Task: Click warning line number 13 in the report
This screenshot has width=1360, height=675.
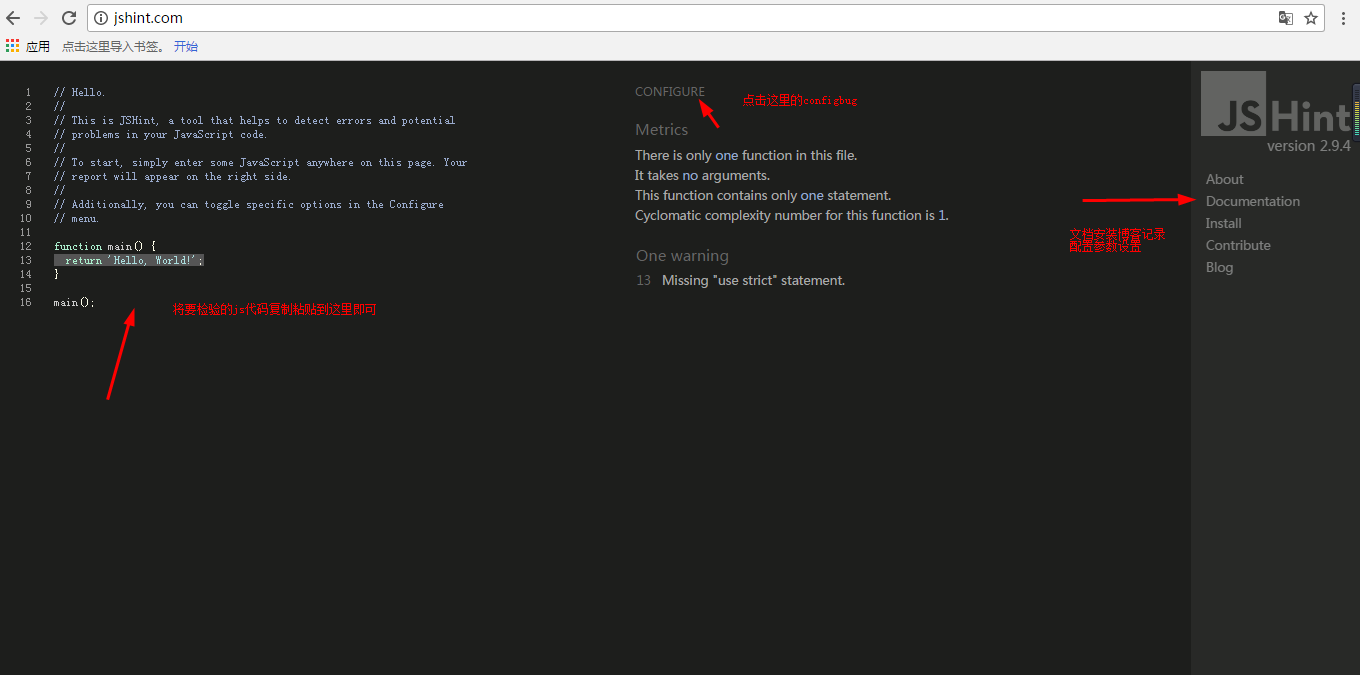Action: click(643, 280)
